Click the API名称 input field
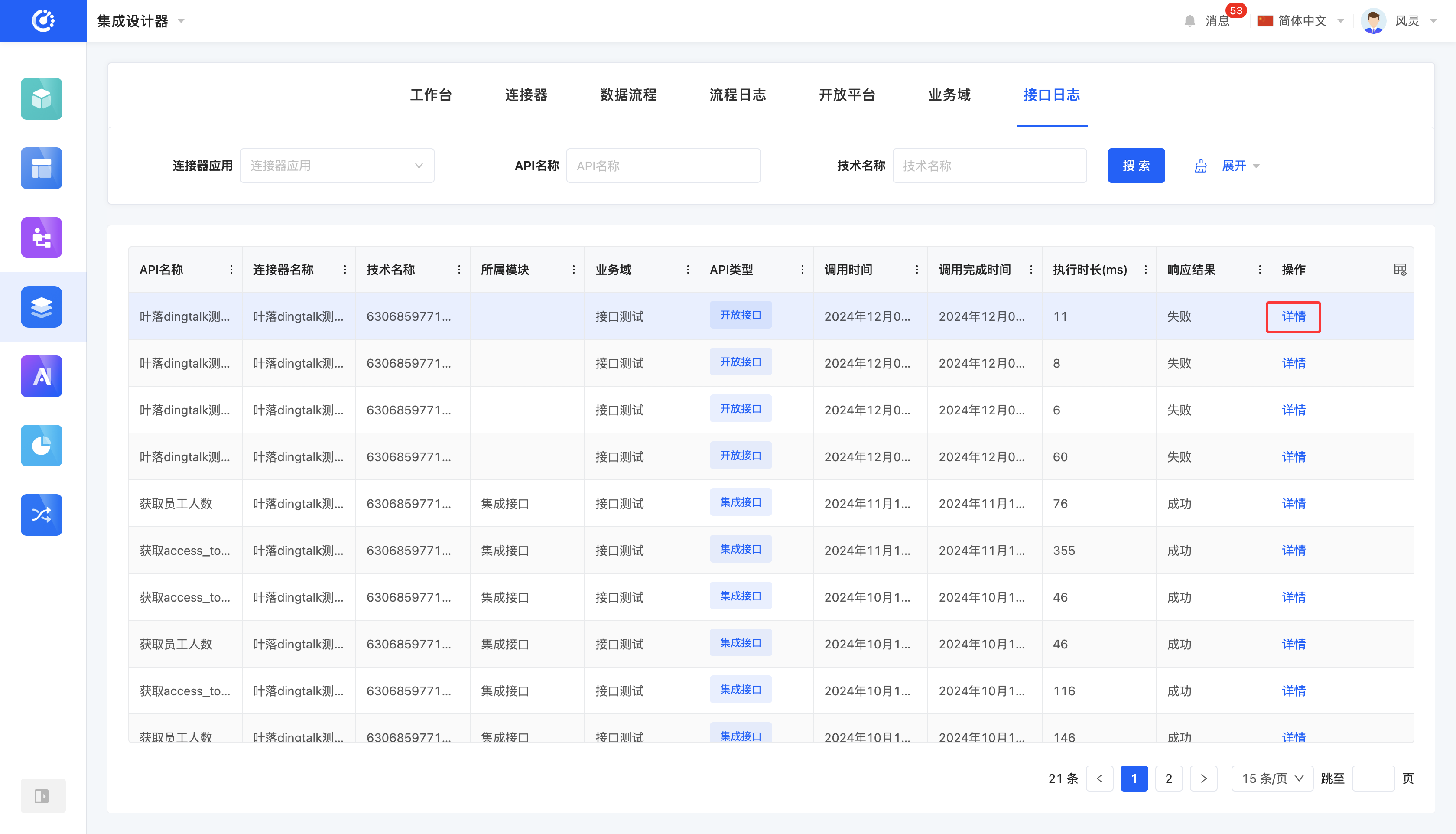Viewport: 1456px width, 834px height. (x=663, y=166)
